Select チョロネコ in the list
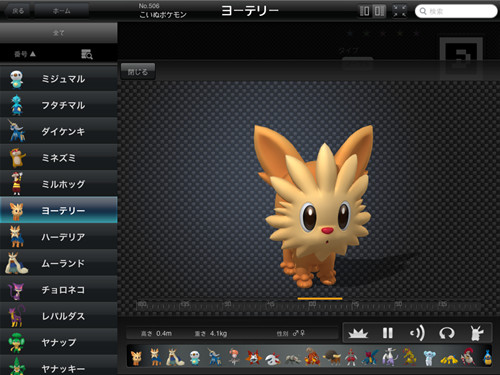The height and width of the screenshot is (375, 500). [59, 289]
